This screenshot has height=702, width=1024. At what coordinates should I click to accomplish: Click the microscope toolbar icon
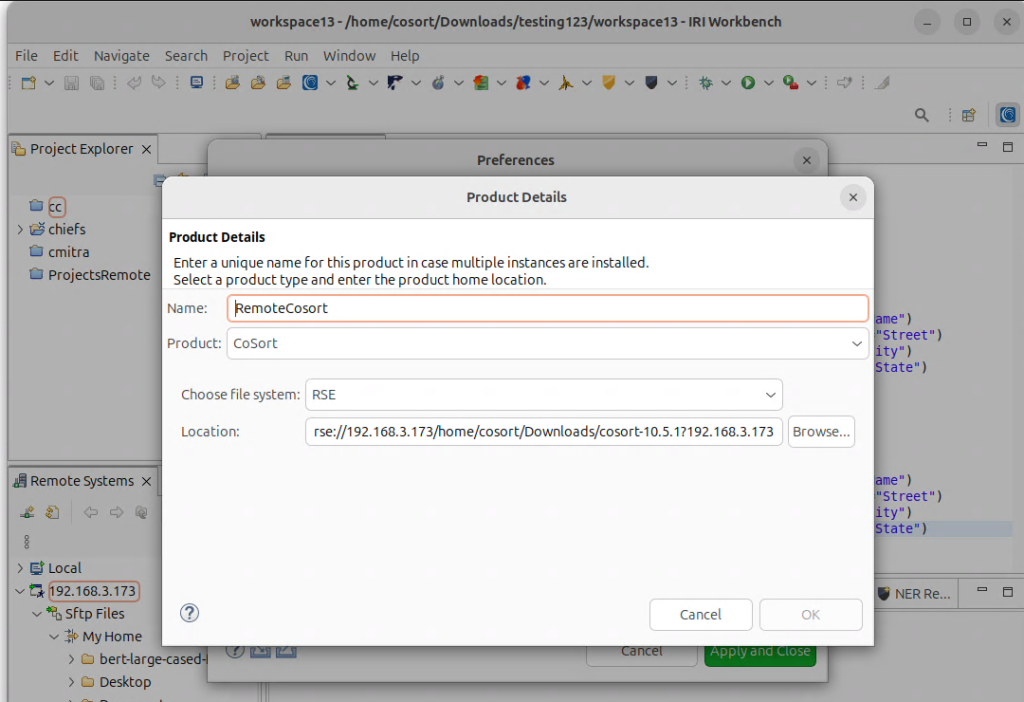[353, 83]
